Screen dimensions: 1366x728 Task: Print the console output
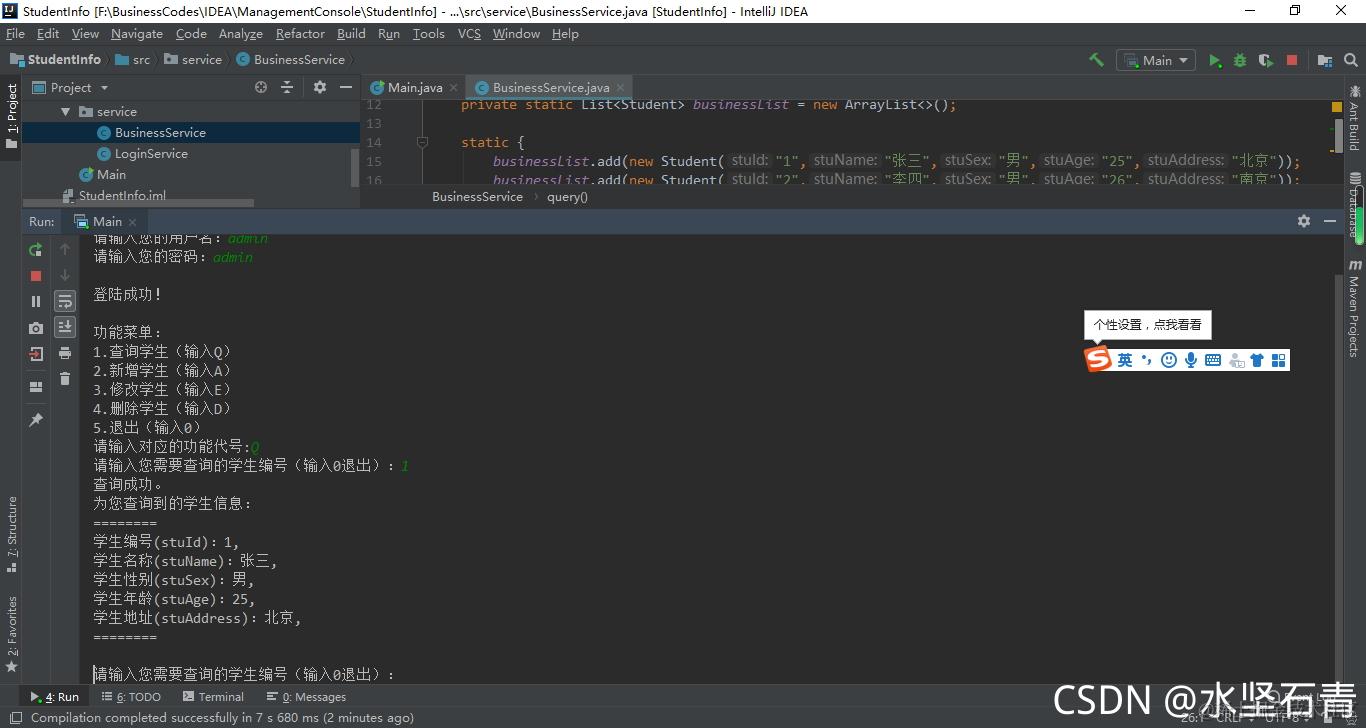point(65,353)
